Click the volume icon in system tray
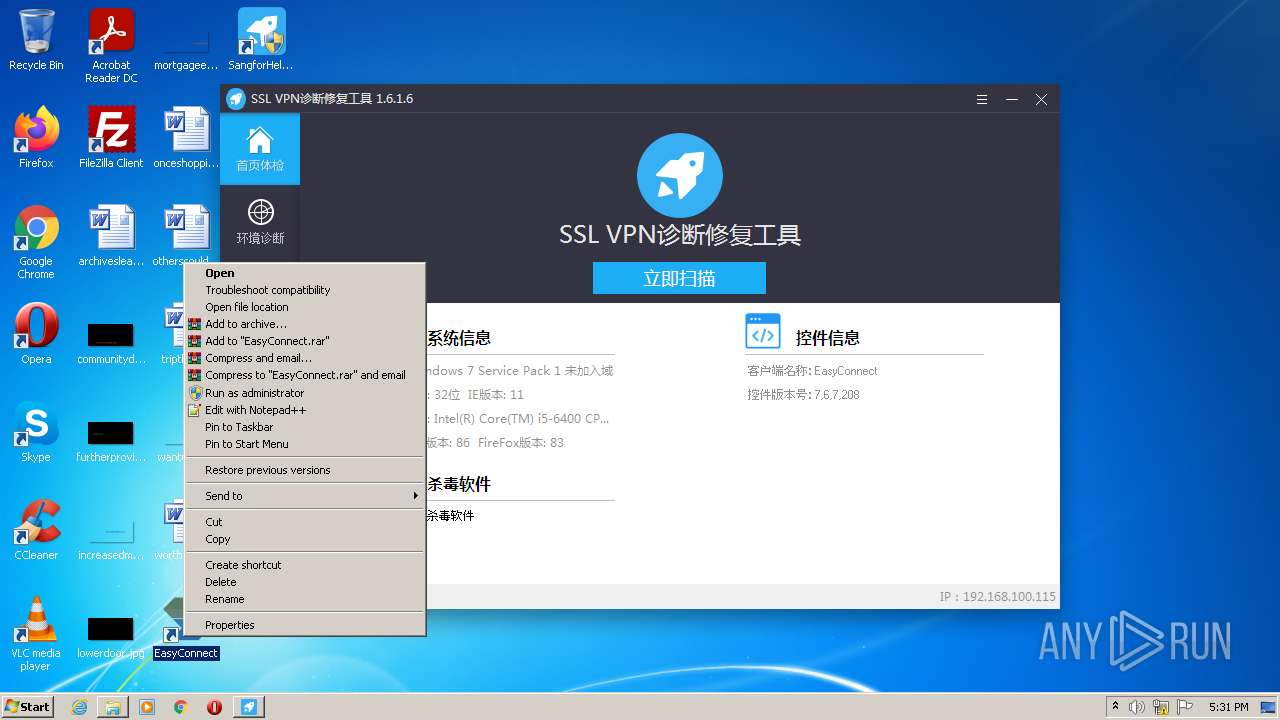Screen dimensions: 1280x720 (x=1138, y=707)
